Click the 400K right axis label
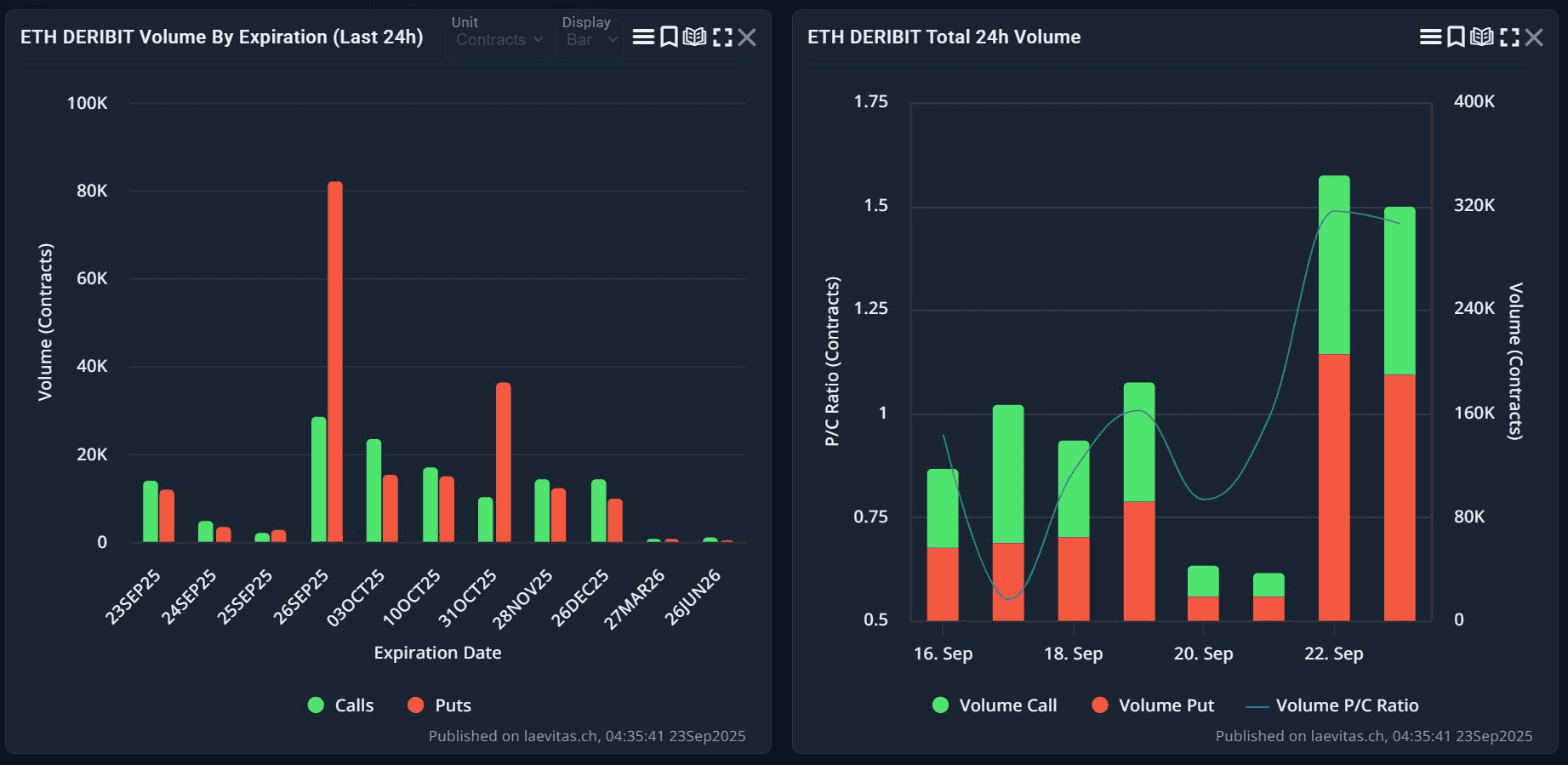Image resolution: width=1568 pixels, height=765 pixels. point(1474,101)
